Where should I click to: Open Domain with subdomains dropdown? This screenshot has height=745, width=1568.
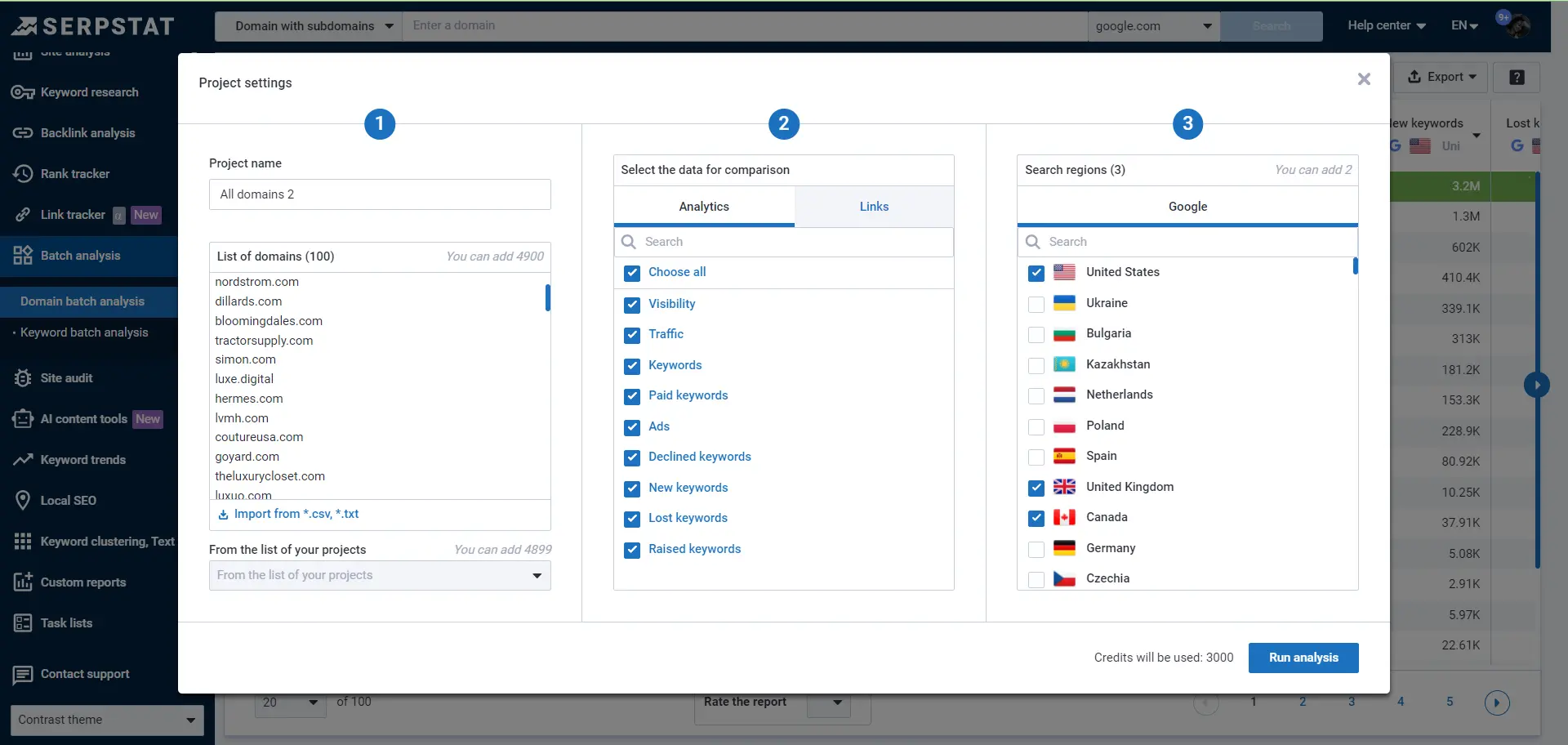tap(309, 26)
